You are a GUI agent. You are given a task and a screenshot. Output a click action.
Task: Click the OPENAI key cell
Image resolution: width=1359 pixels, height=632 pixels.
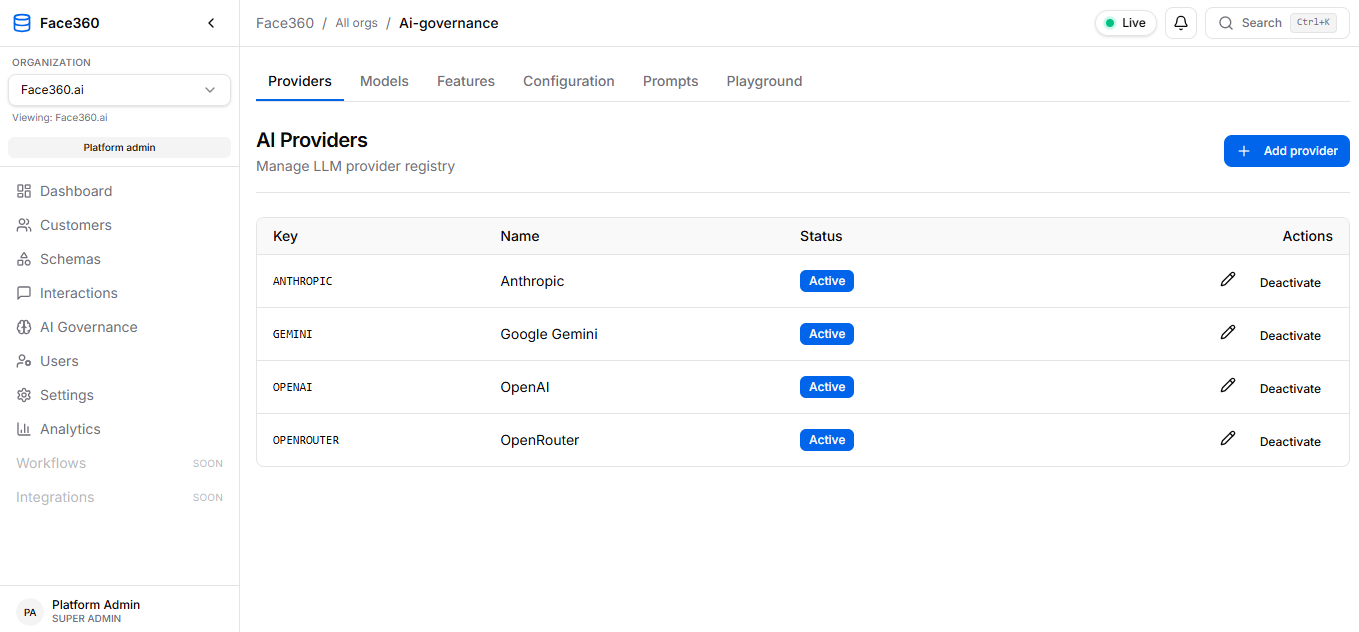coord(292,387)
